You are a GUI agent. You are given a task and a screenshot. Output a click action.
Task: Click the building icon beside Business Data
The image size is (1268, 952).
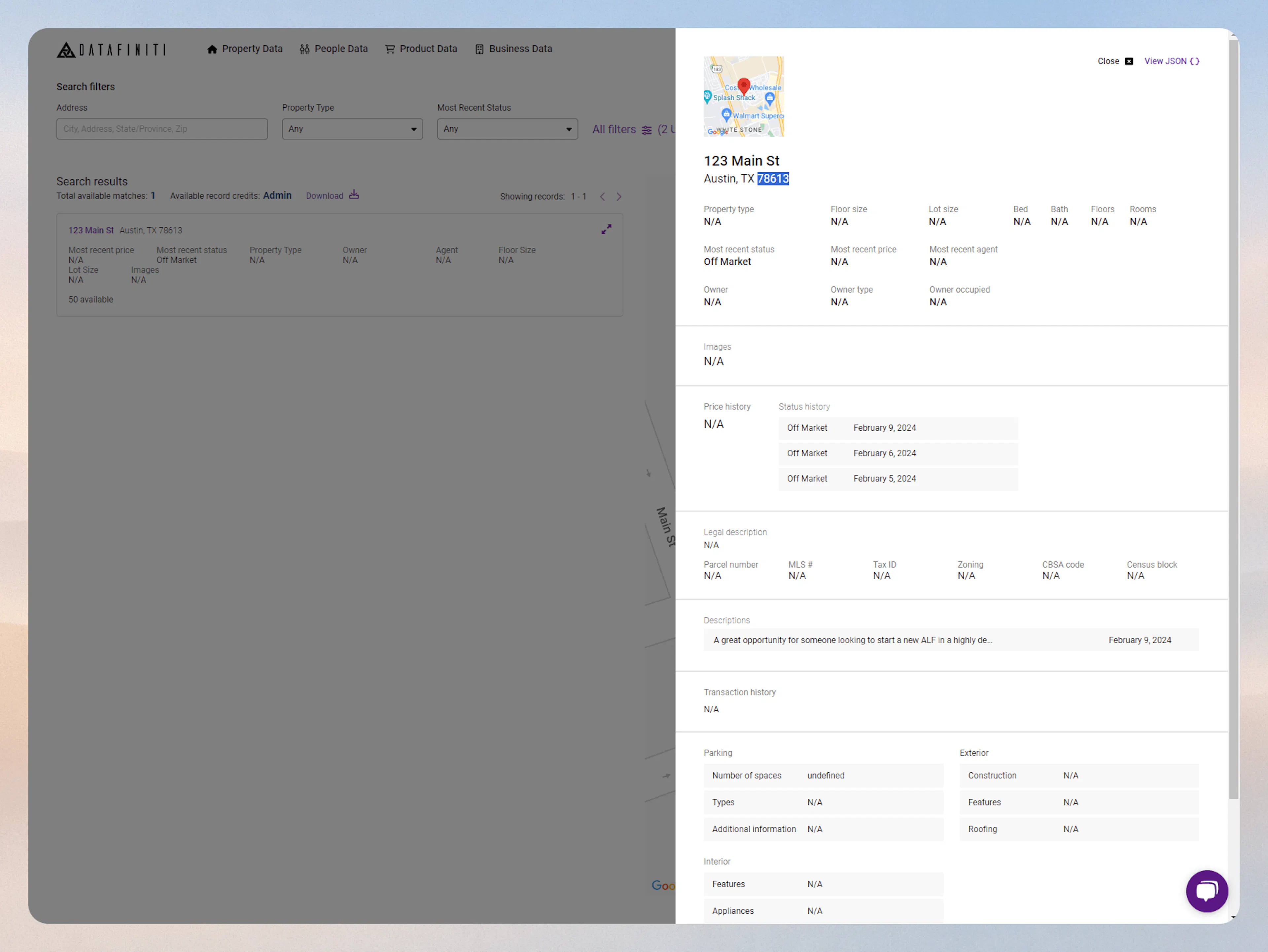point(479,49)
